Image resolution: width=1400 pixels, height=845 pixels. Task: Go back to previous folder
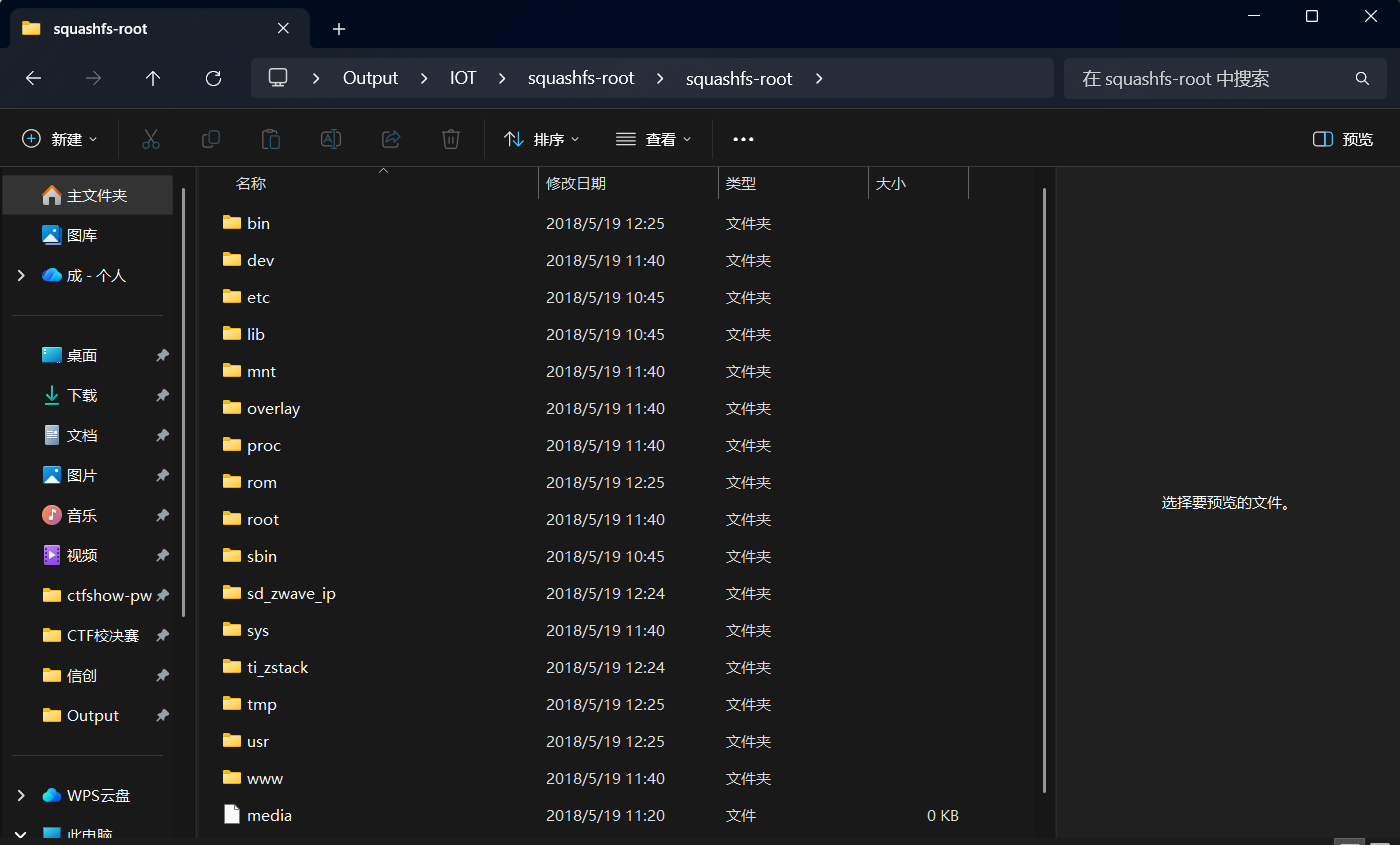point(33,78)
